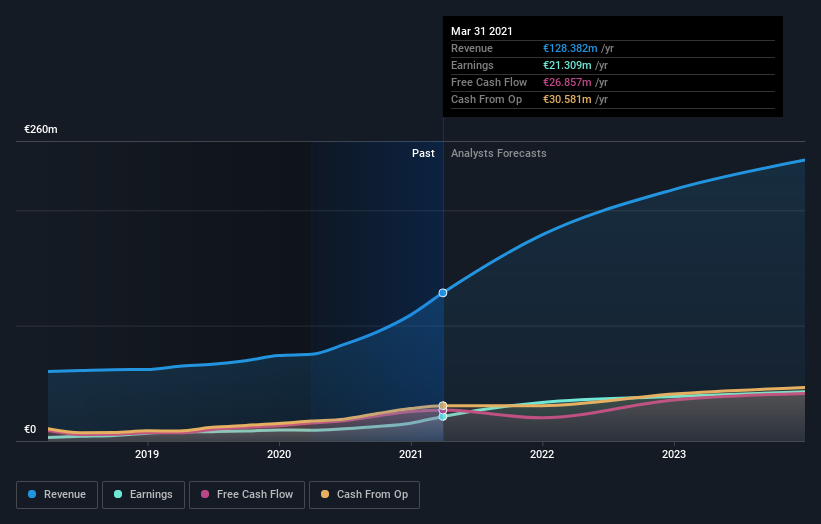The height and width of the screenshot is (524, 821).
Task: Click the Earnings row label in tooltip
Action: click(472, 65)
